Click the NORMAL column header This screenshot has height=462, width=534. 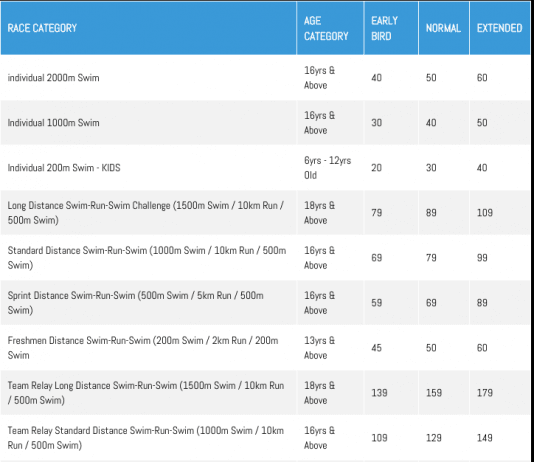coord(444,28)
